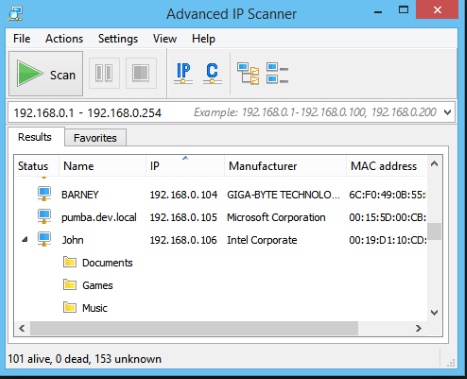Click the status bar alive/dead count
The width and height of the screenshot is (467, 379).
point(85,359)
